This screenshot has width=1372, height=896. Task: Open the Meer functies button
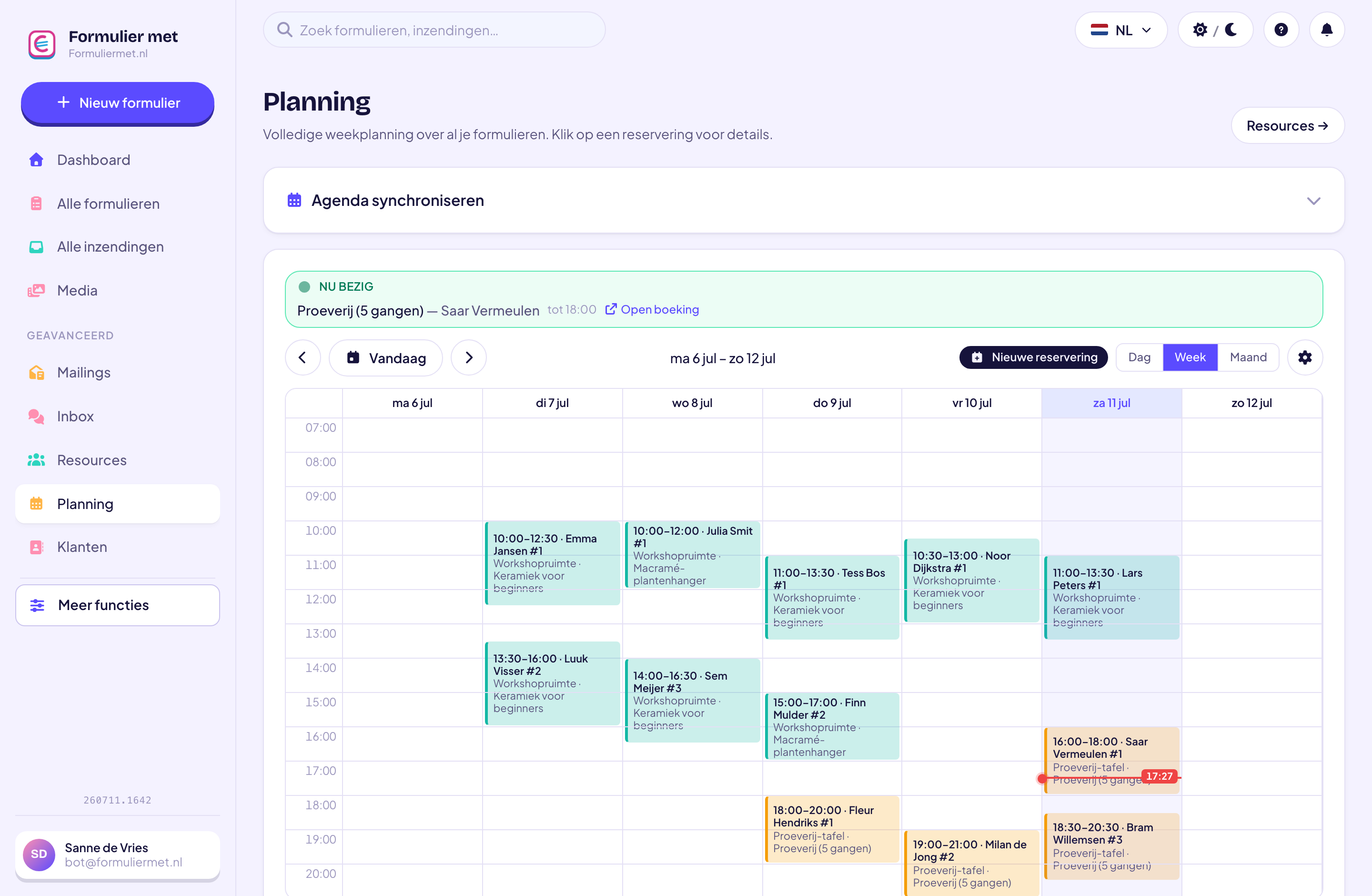click(x=118, y=605)
